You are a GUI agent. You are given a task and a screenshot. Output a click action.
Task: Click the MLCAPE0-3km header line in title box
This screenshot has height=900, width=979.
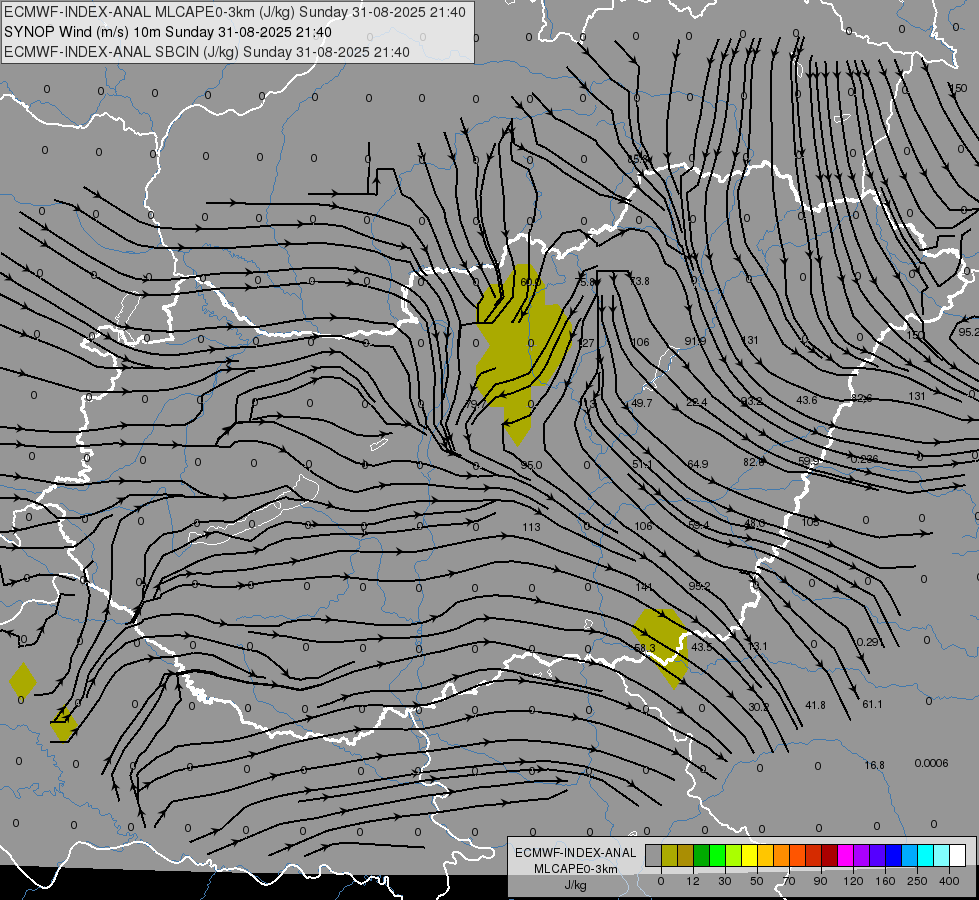235,12
